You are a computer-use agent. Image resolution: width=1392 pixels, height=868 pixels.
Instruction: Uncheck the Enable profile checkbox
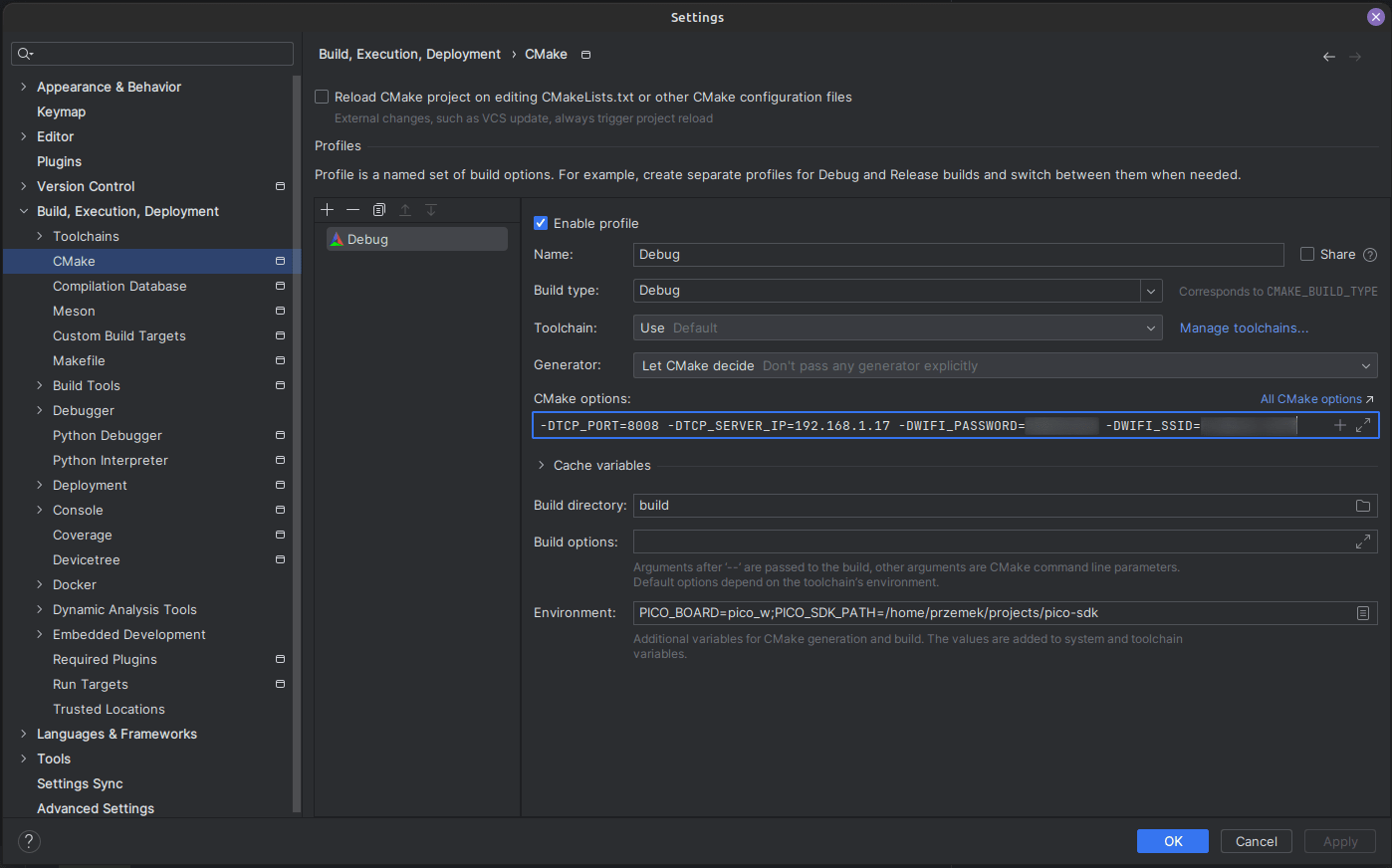(541, 223)
